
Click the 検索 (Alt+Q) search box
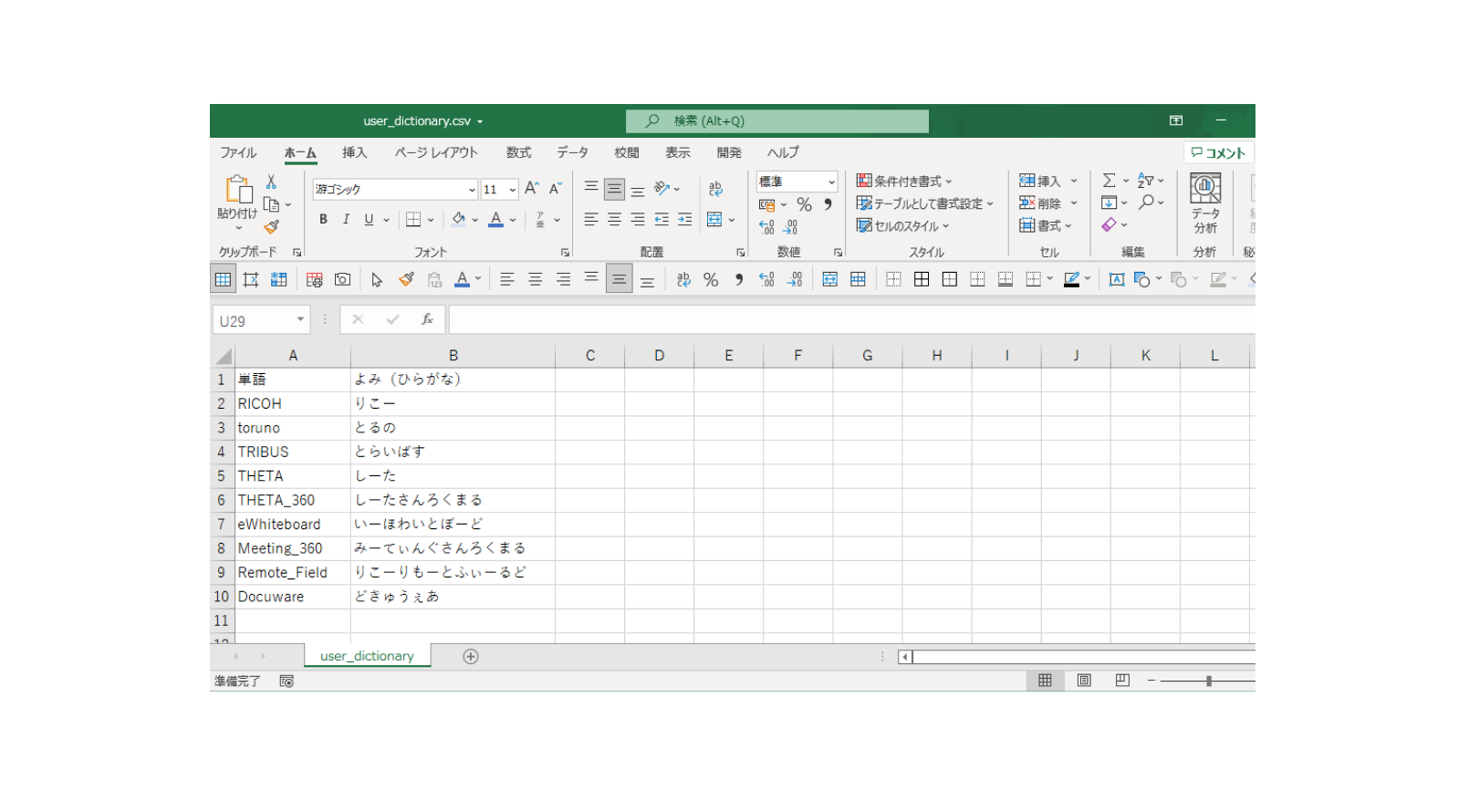(x=777, y=121)
